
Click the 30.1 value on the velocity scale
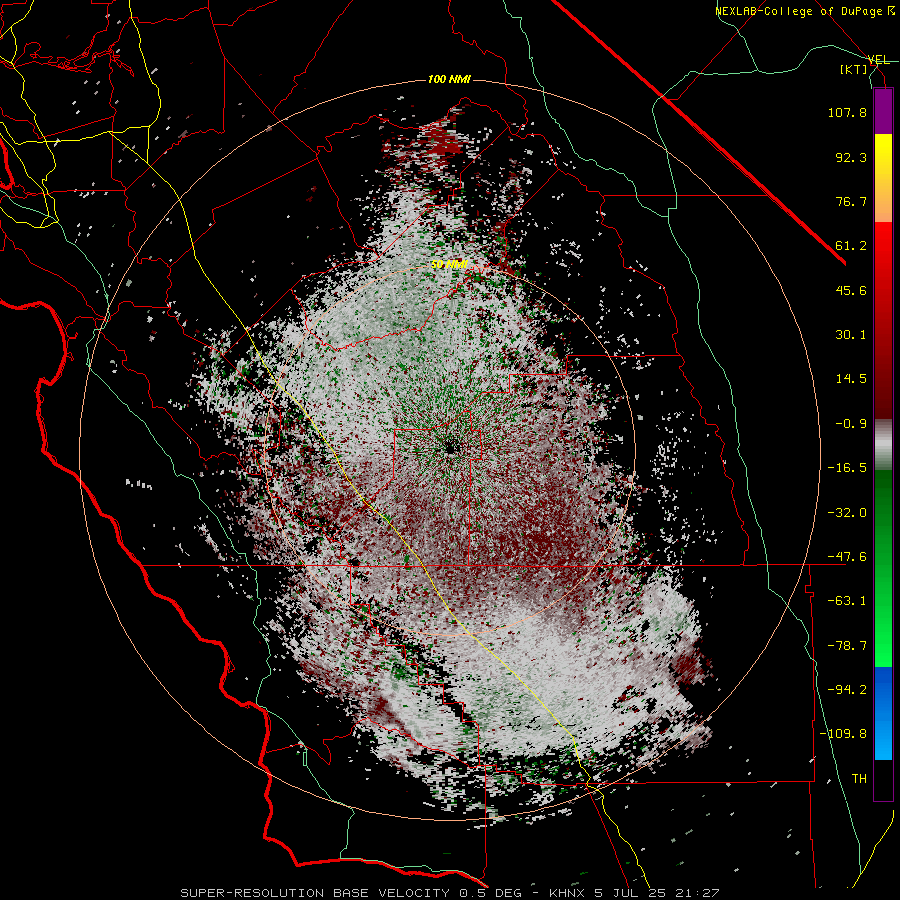coord(851,335)
